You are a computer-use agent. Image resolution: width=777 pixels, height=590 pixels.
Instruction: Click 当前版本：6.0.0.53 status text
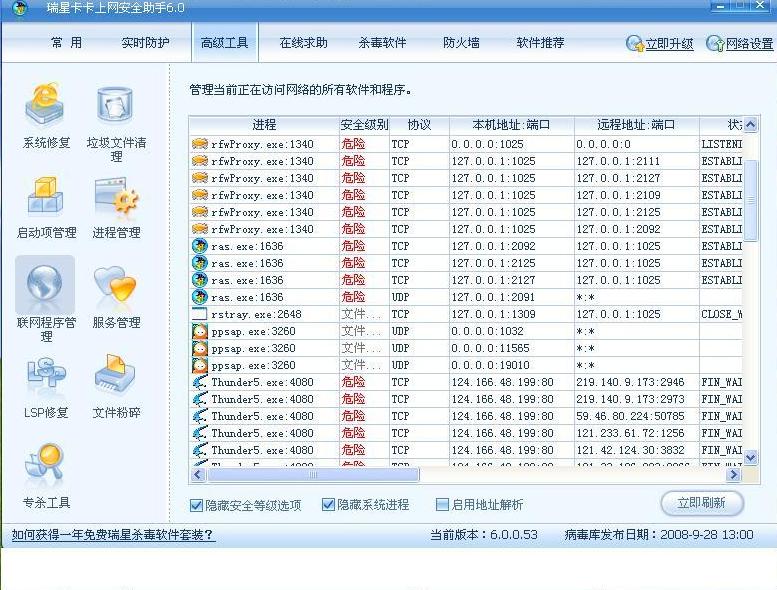484,535
